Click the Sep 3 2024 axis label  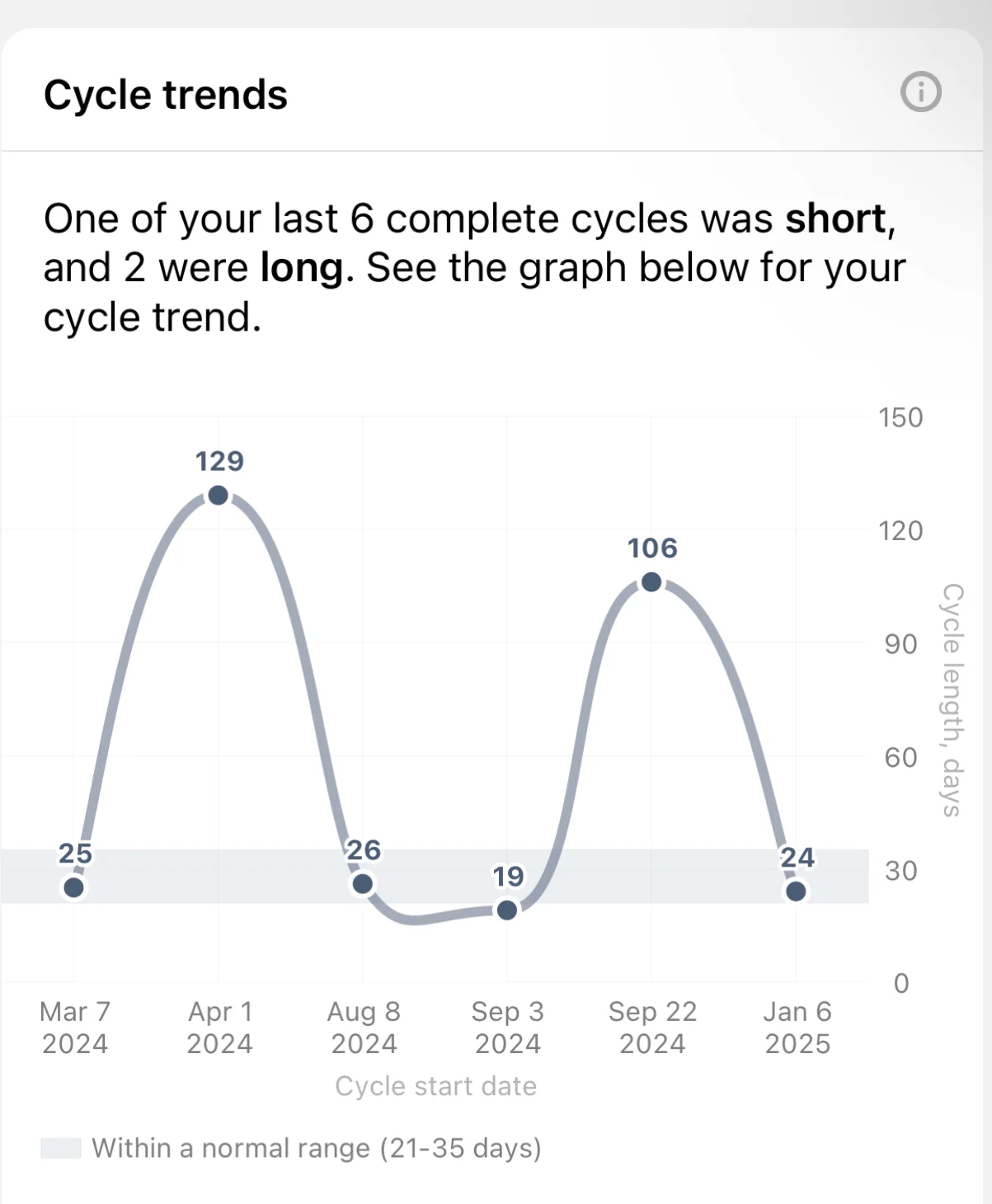point(508,1028)
